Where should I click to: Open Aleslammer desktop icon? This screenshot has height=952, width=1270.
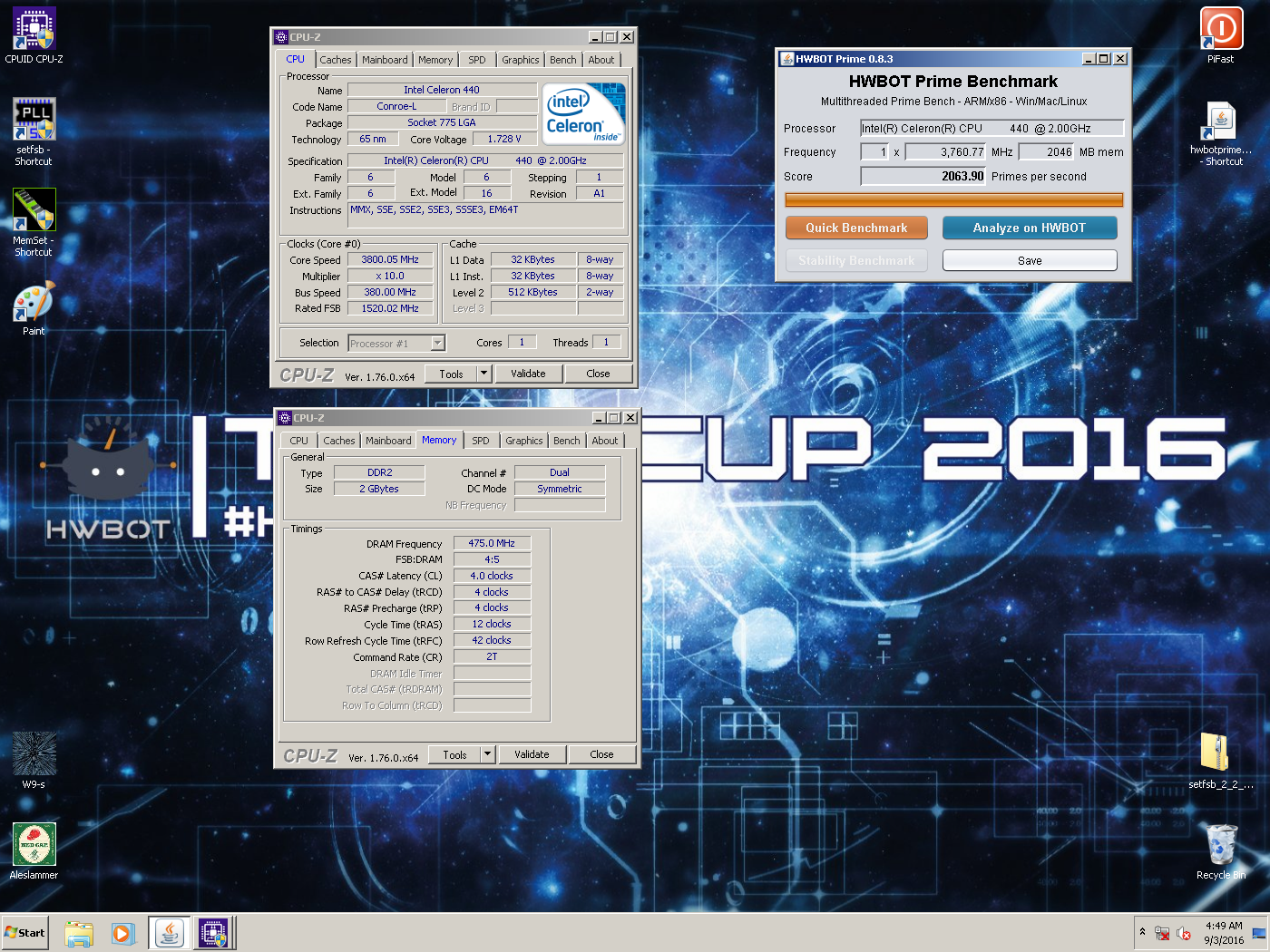pos(34,850)
